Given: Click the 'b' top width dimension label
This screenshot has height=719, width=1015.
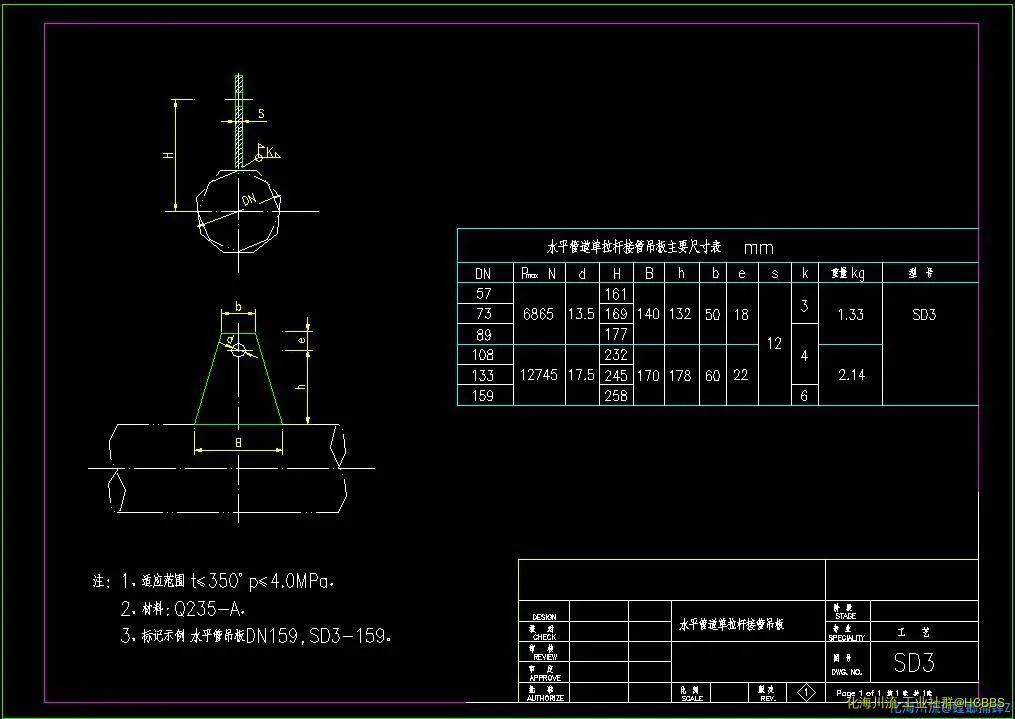Looking at the screenshot, I should pyautogui.click(x=238, y=307).
